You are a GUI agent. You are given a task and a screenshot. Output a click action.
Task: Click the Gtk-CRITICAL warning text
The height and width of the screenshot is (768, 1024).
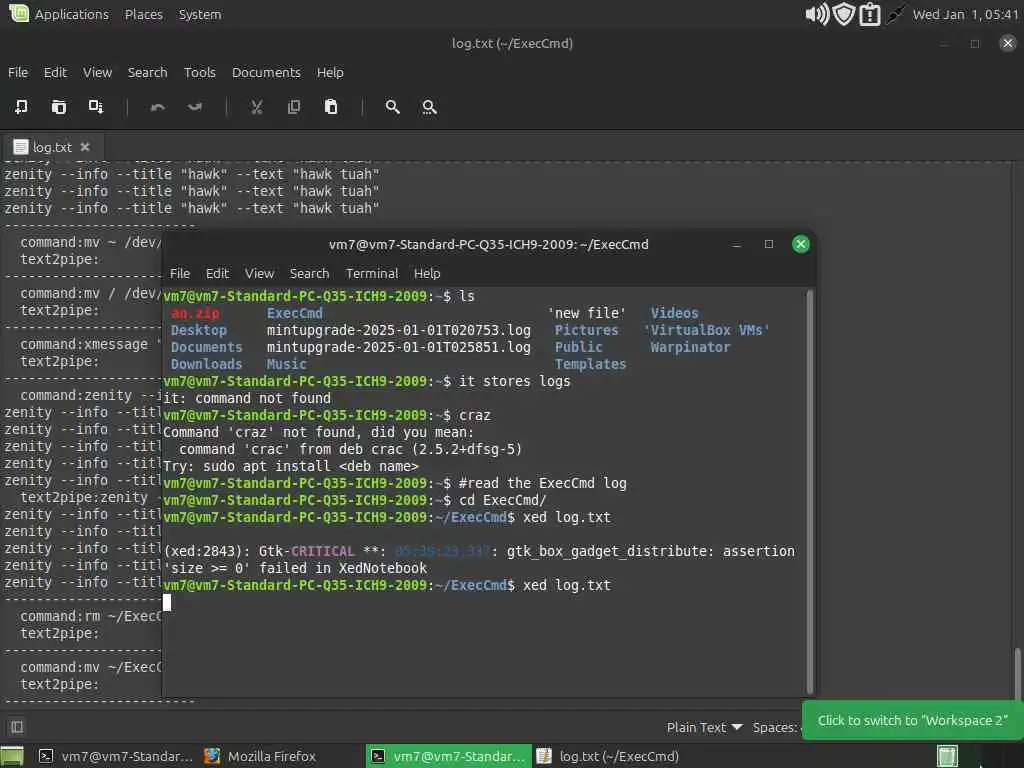306,551
